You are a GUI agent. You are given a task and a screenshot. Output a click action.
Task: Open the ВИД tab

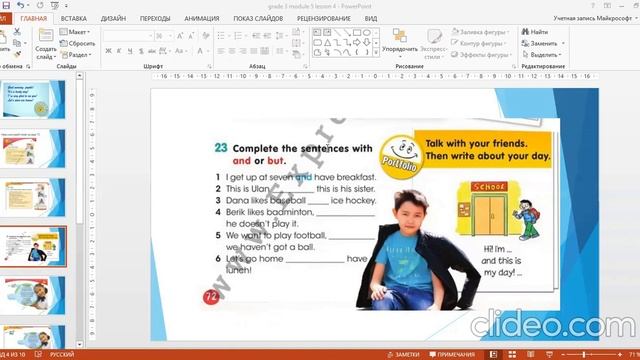coord(371,18)
